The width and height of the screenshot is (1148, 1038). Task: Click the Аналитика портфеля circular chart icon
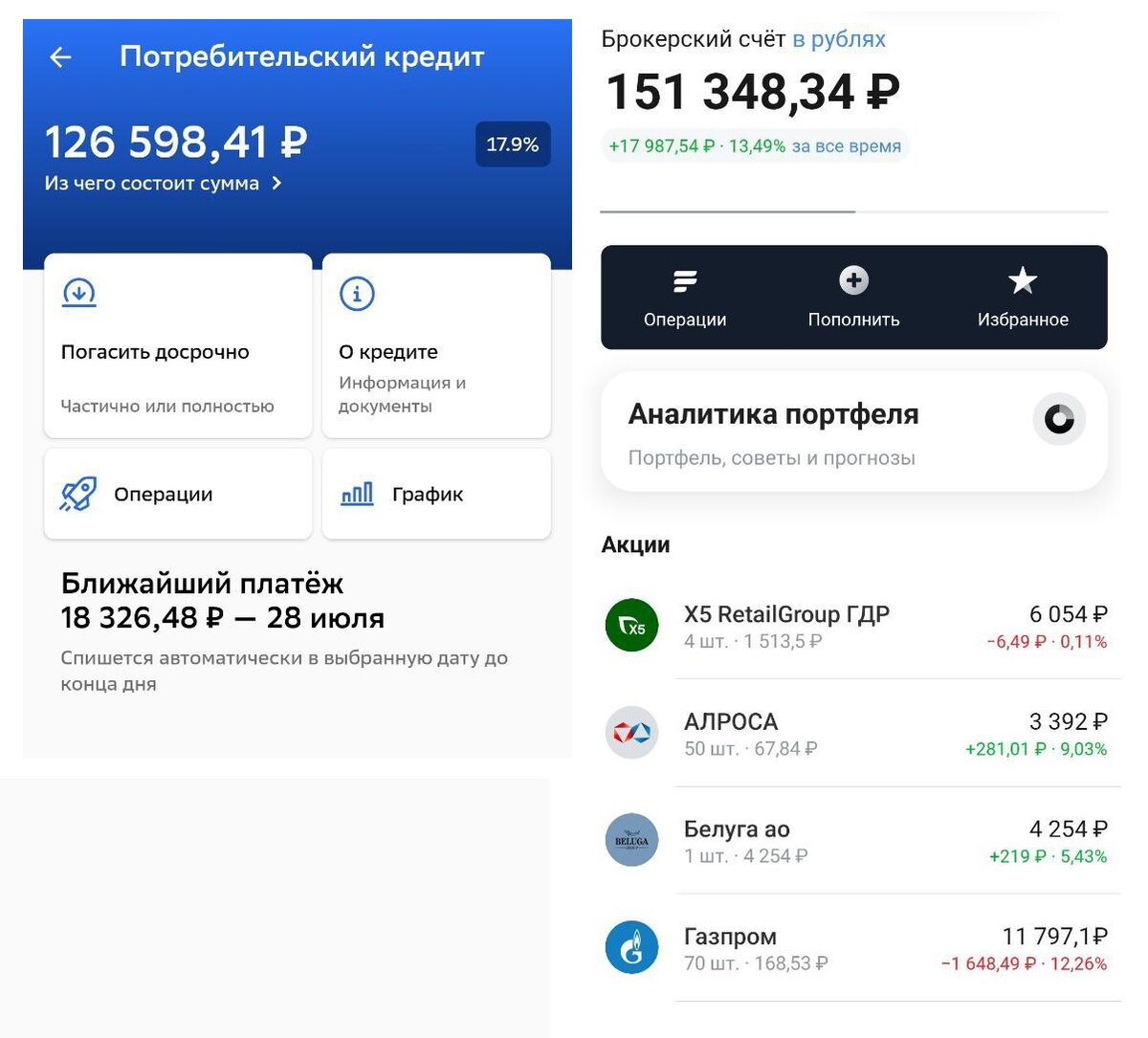[1059, 418]
